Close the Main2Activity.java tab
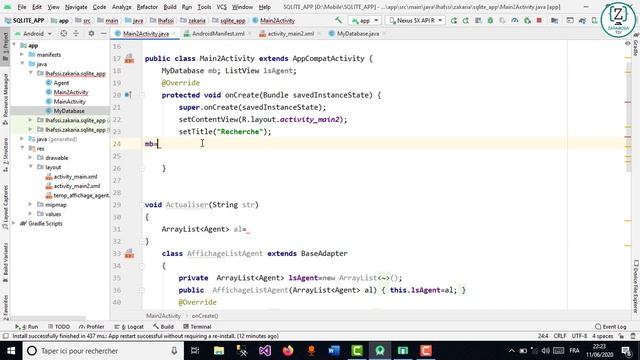 click(x=174, y=34)
